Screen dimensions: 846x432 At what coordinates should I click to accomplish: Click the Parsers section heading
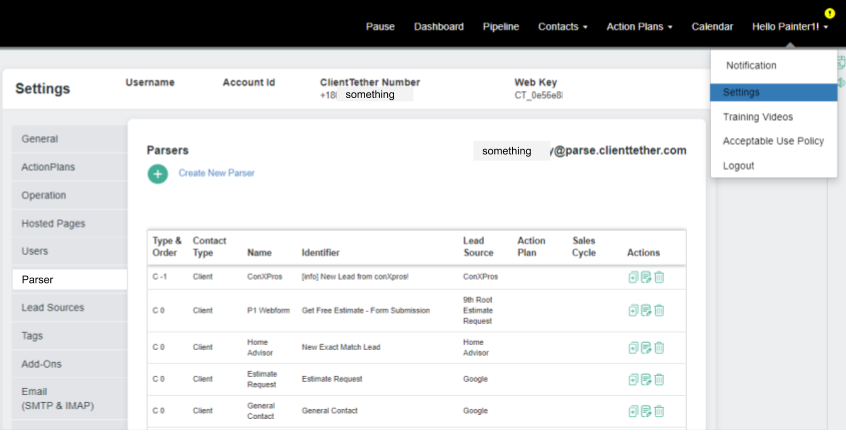tap(168, 150)
